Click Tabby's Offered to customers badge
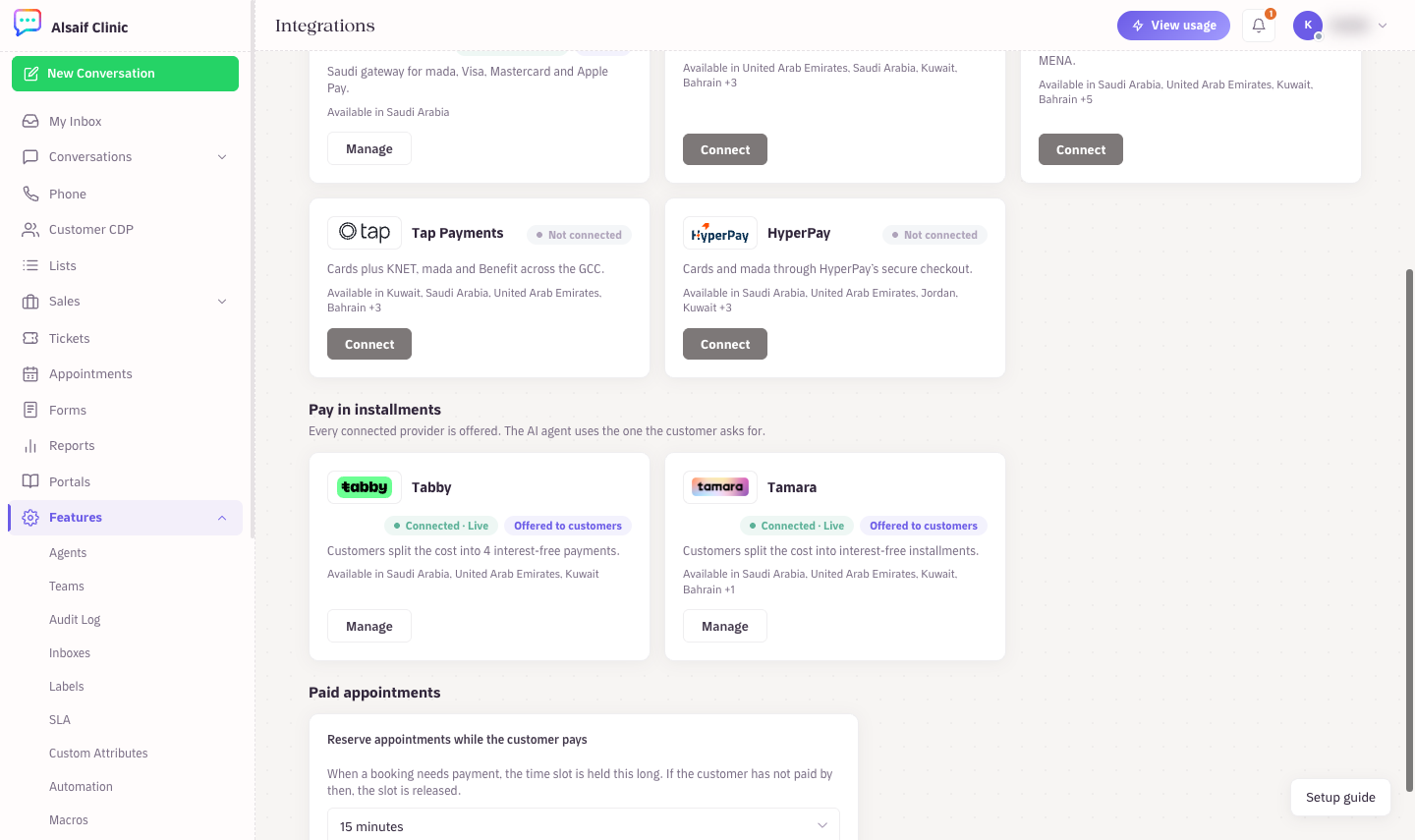Viewport: 1415px width, 840px height. click(568, 526)
